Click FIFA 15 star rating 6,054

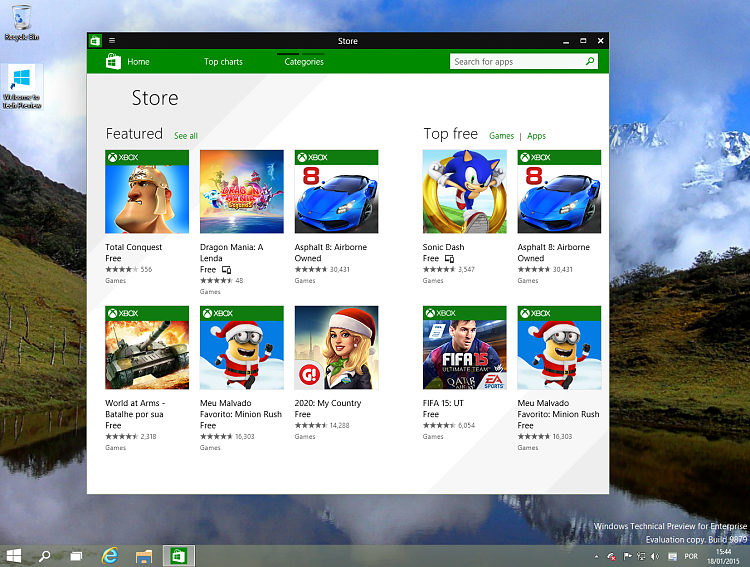(x=449, y=425)
